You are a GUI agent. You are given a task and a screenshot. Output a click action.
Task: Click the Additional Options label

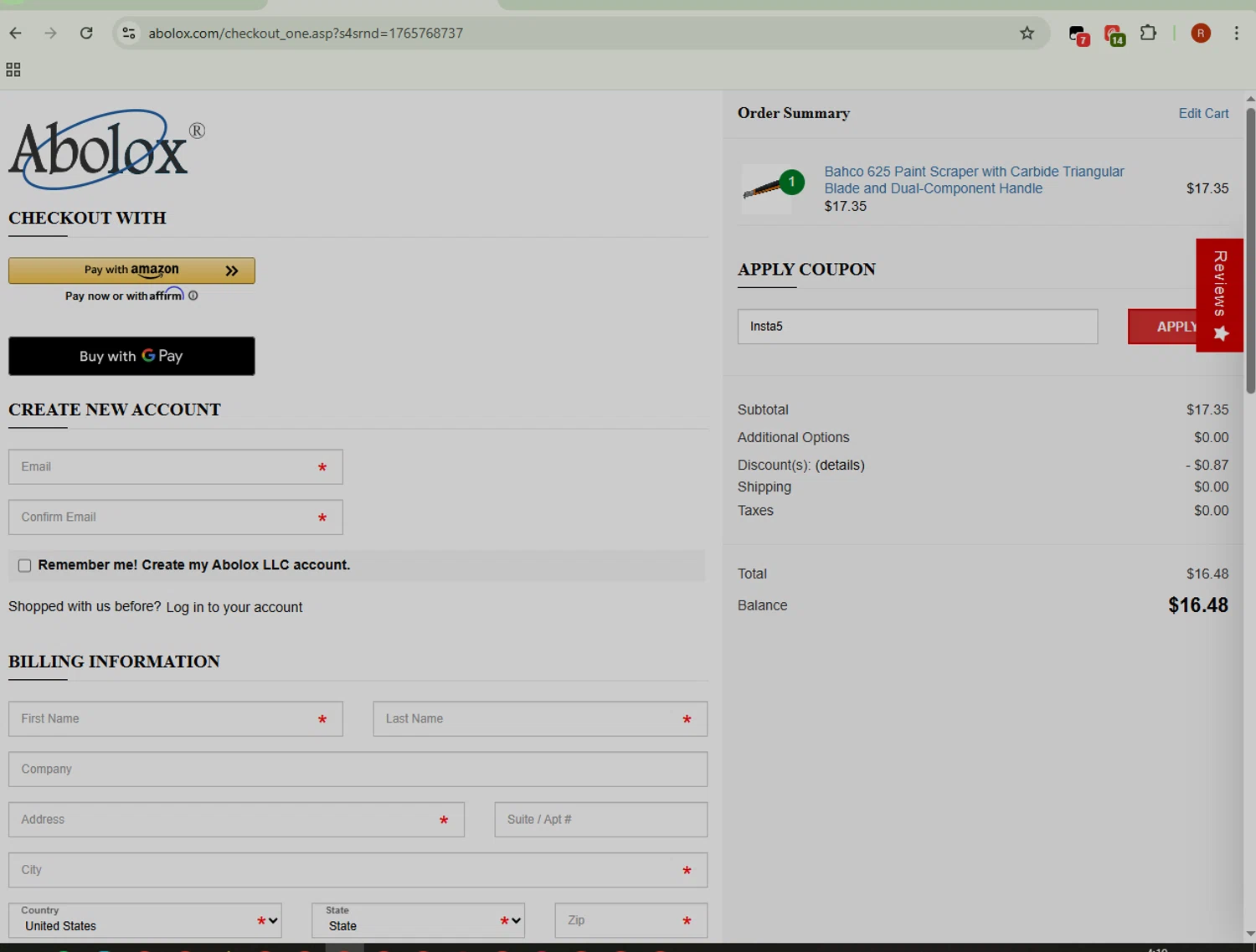[x=794, y=437]
